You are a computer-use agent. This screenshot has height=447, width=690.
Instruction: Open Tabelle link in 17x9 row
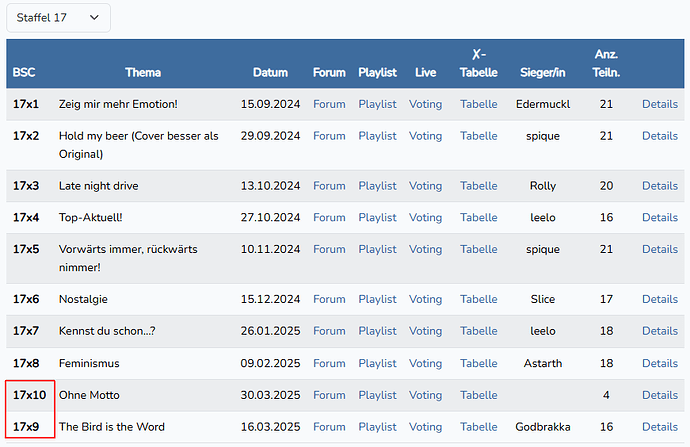click(x=479, y=427)
